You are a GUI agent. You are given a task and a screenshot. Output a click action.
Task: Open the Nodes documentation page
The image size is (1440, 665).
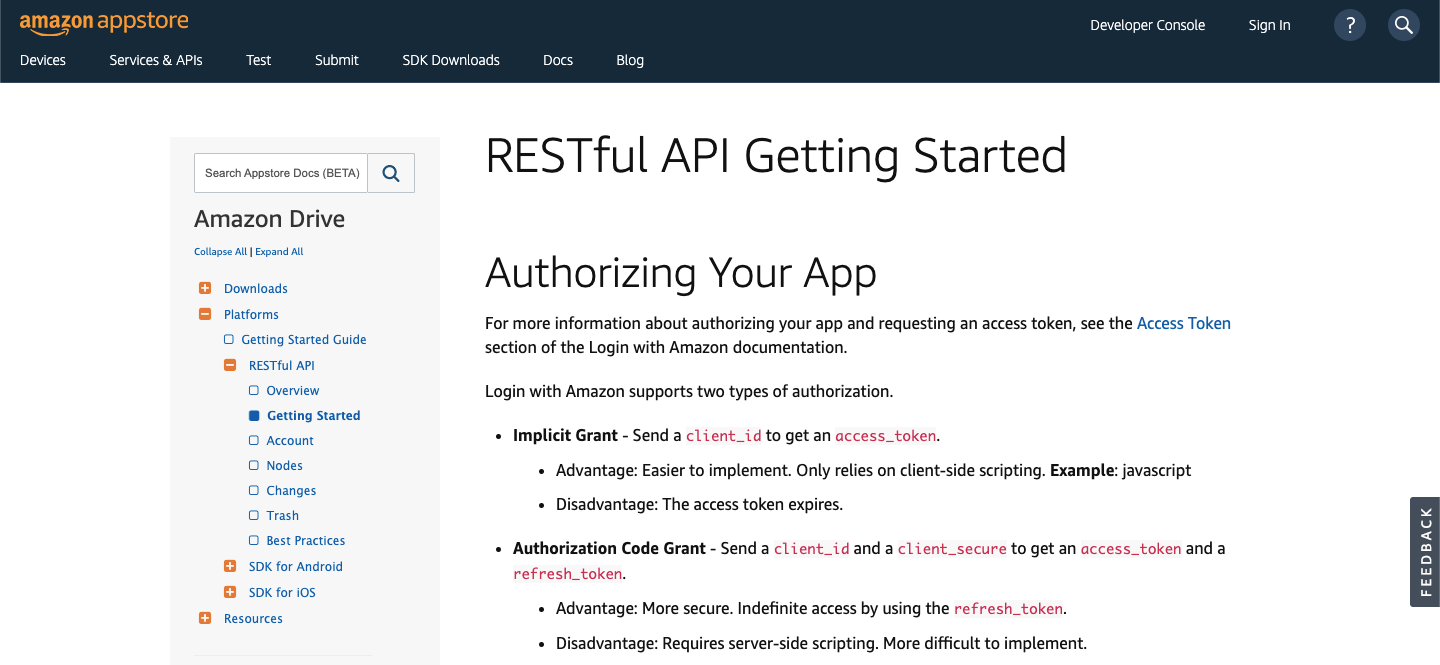tap(286, 465)
